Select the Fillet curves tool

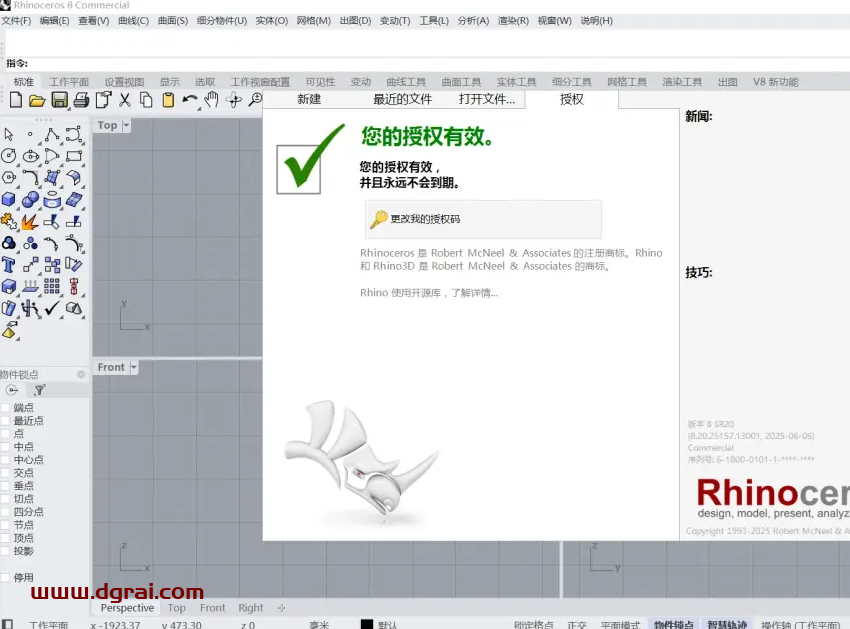[x=30, y=177]
